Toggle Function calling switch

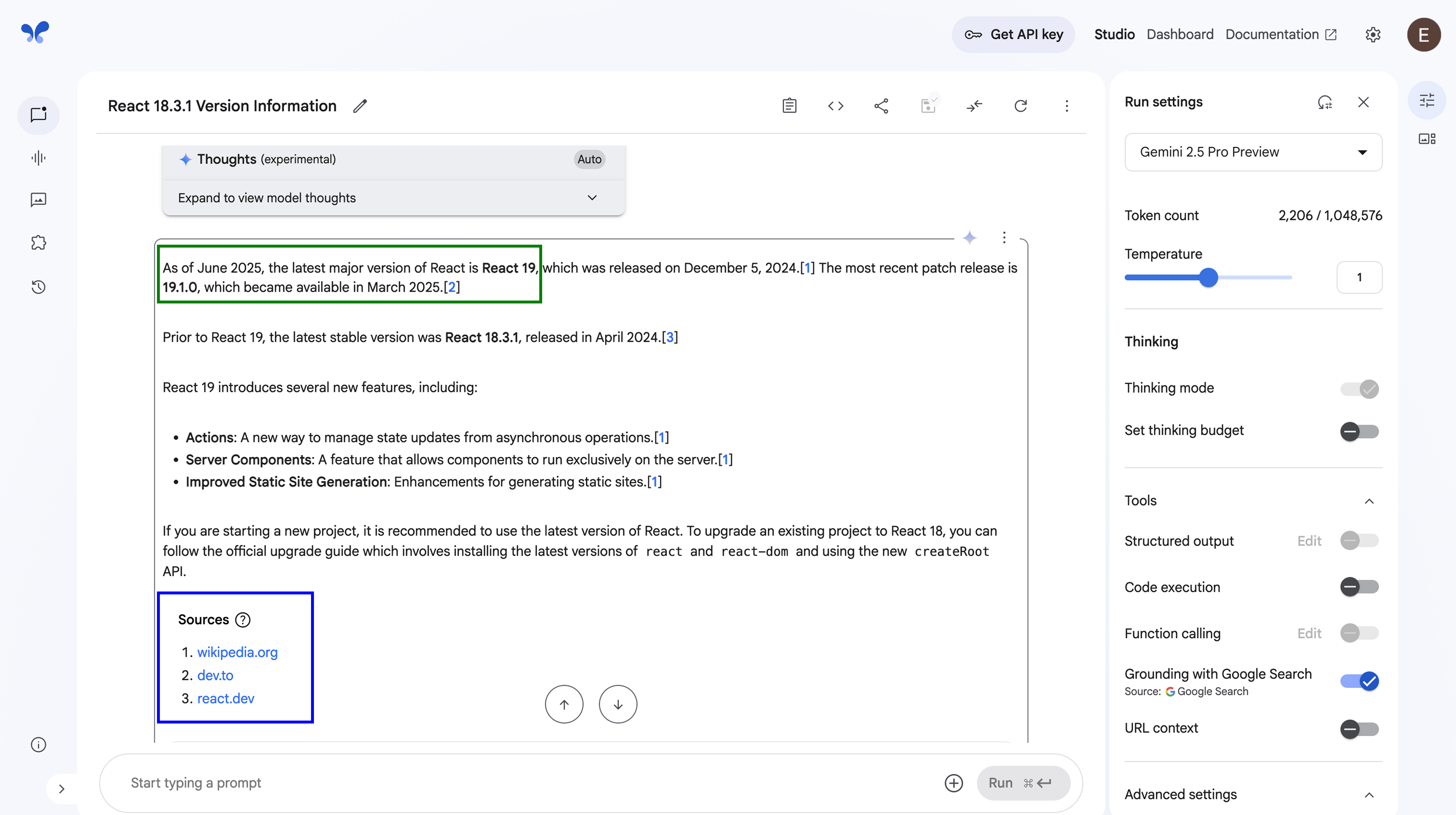tap(1359, 633)
